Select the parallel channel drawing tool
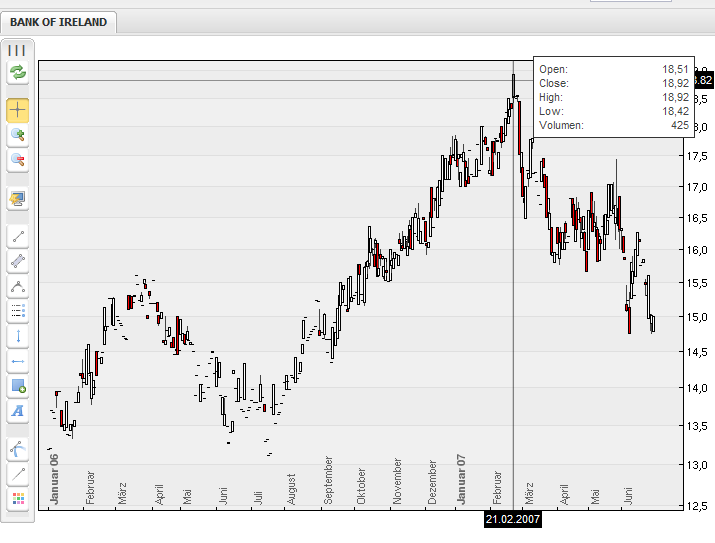 point(18,261)
